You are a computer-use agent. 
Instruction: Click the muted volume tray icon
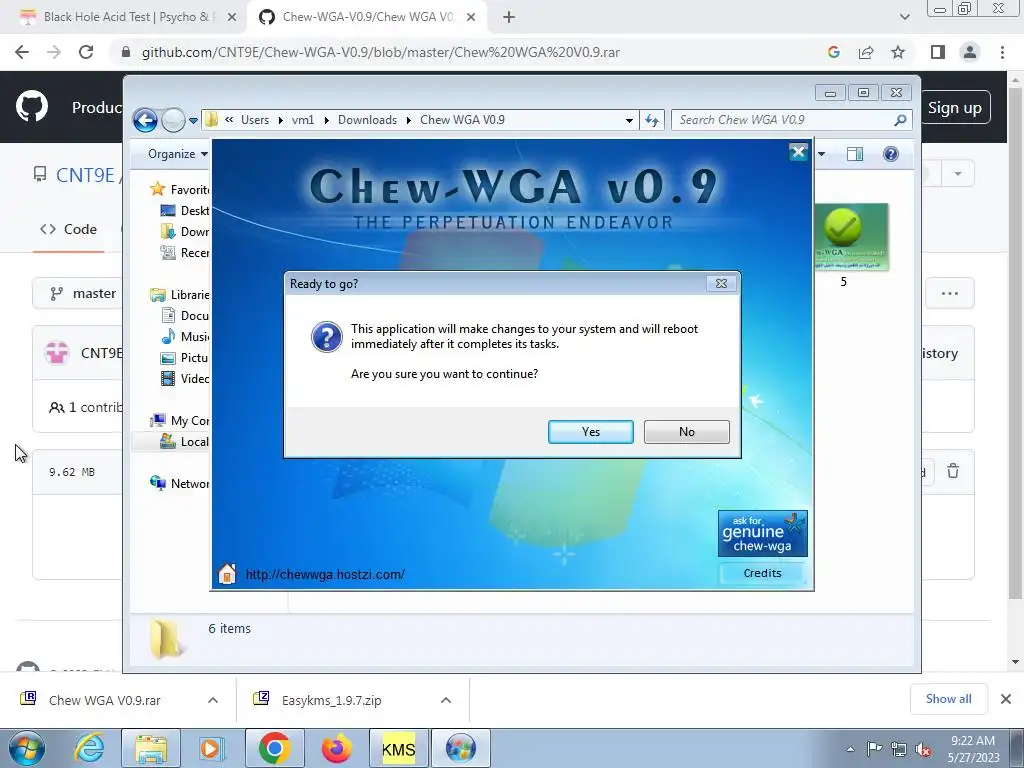pos(923,749)
